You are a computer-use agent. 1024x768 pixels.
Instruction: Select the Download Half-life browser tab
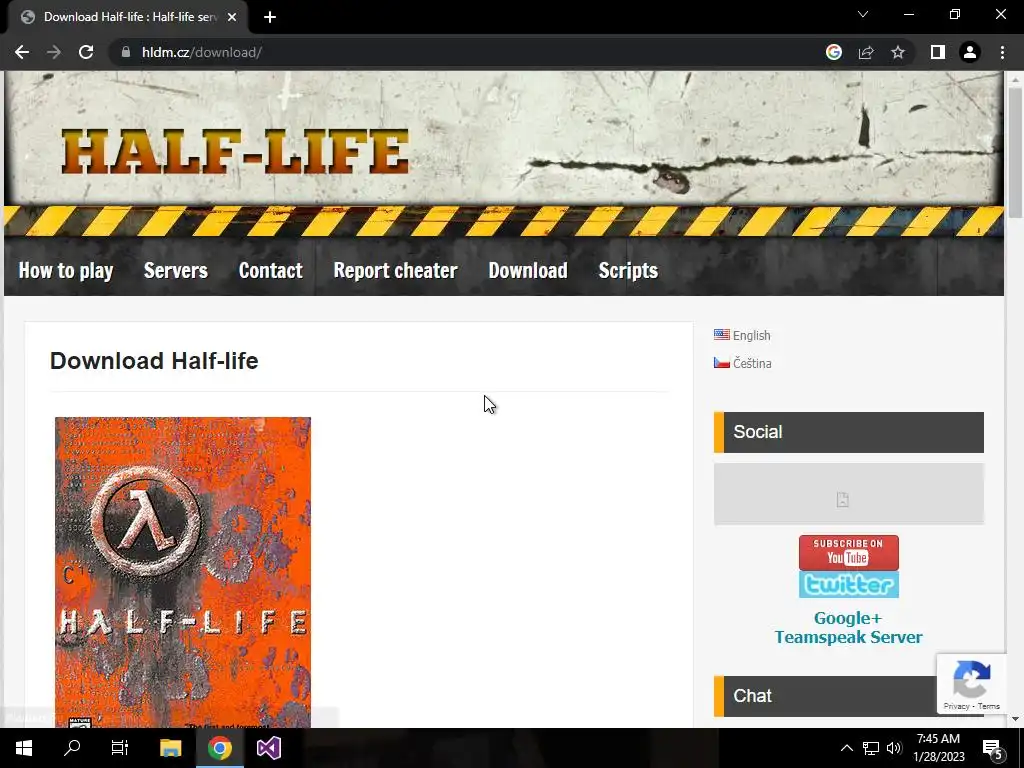coord(127,17)
